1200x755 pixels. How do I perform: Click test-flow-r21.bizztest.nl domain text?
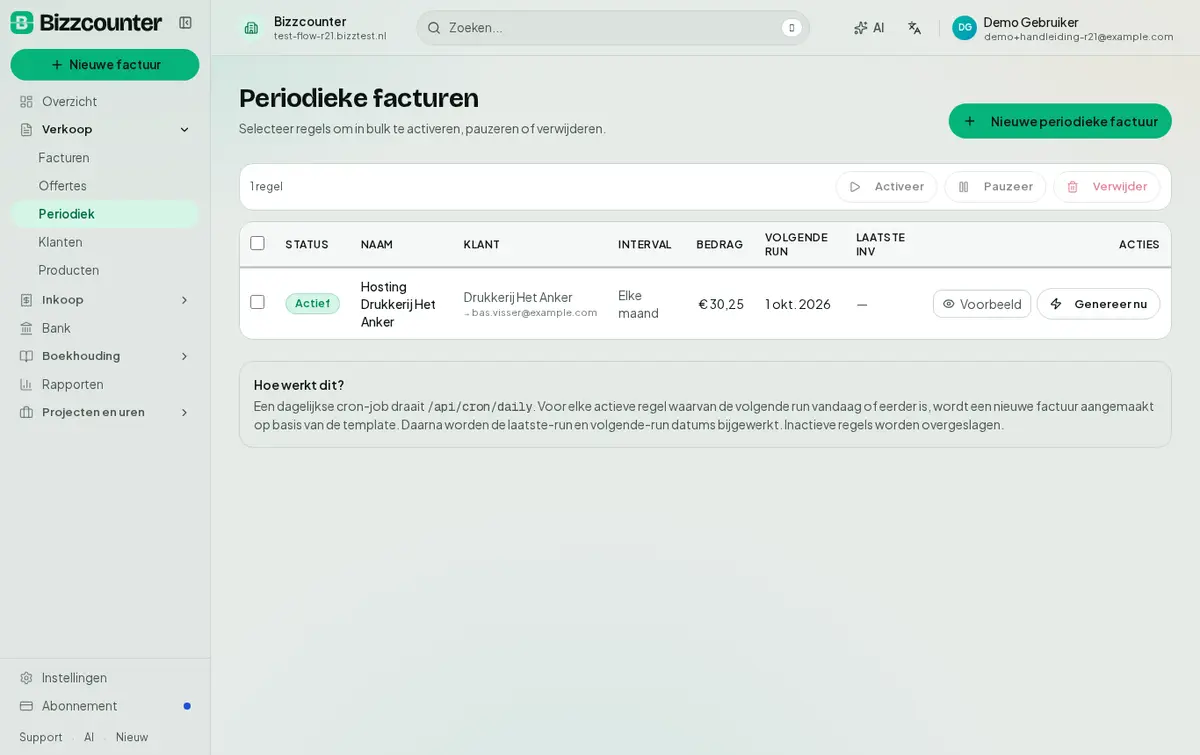[x=330, y=36]
